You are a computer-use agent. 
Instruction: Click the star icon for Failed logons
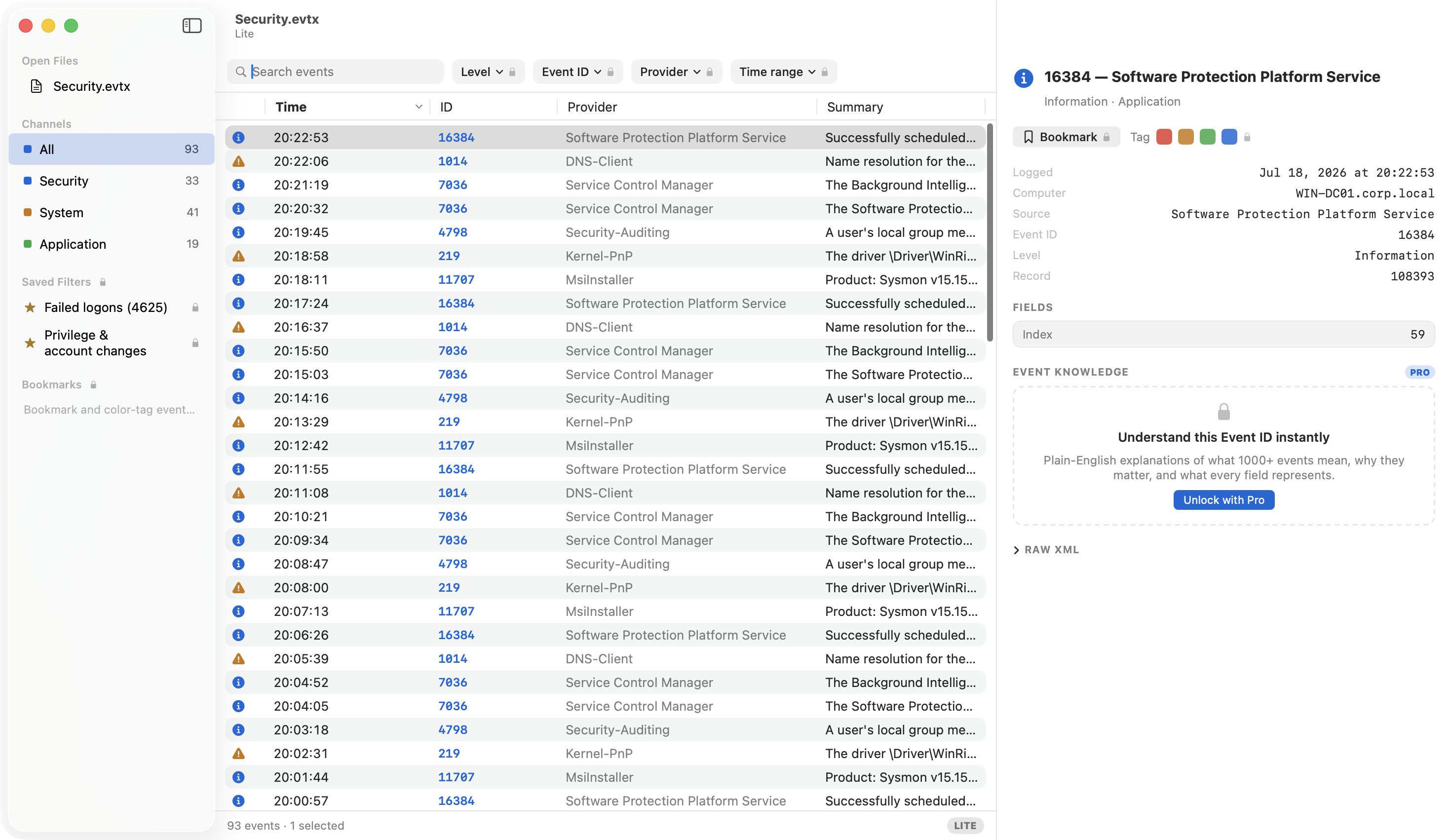pos(30,307)
